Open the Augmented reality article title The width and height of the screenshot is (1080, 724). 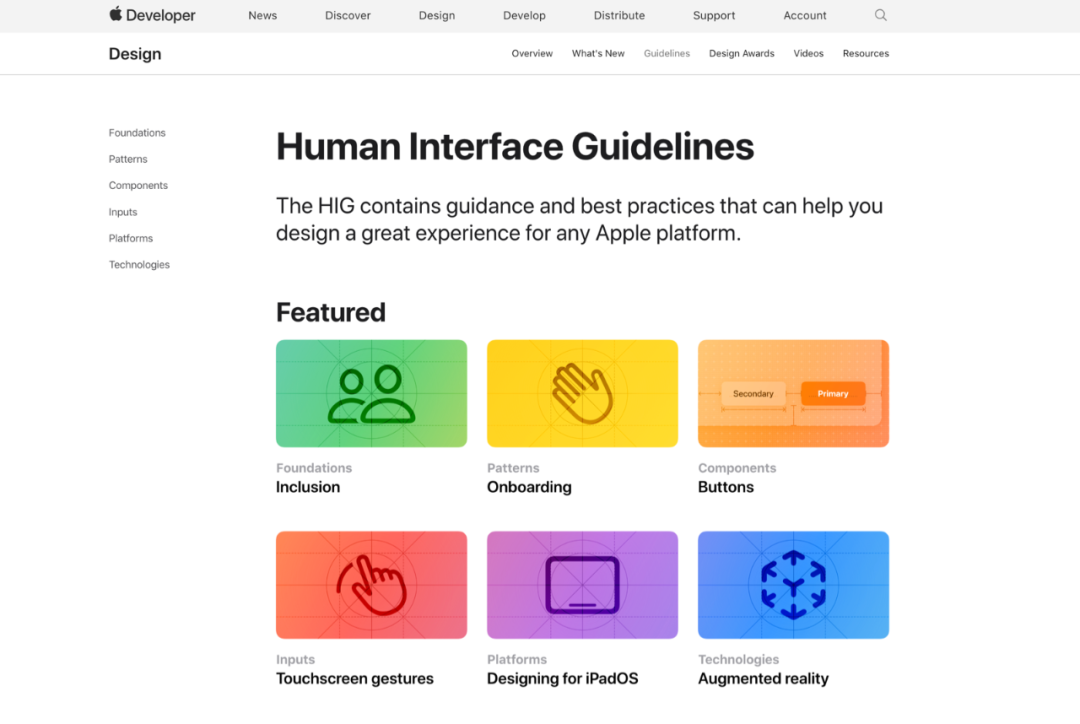763,679
